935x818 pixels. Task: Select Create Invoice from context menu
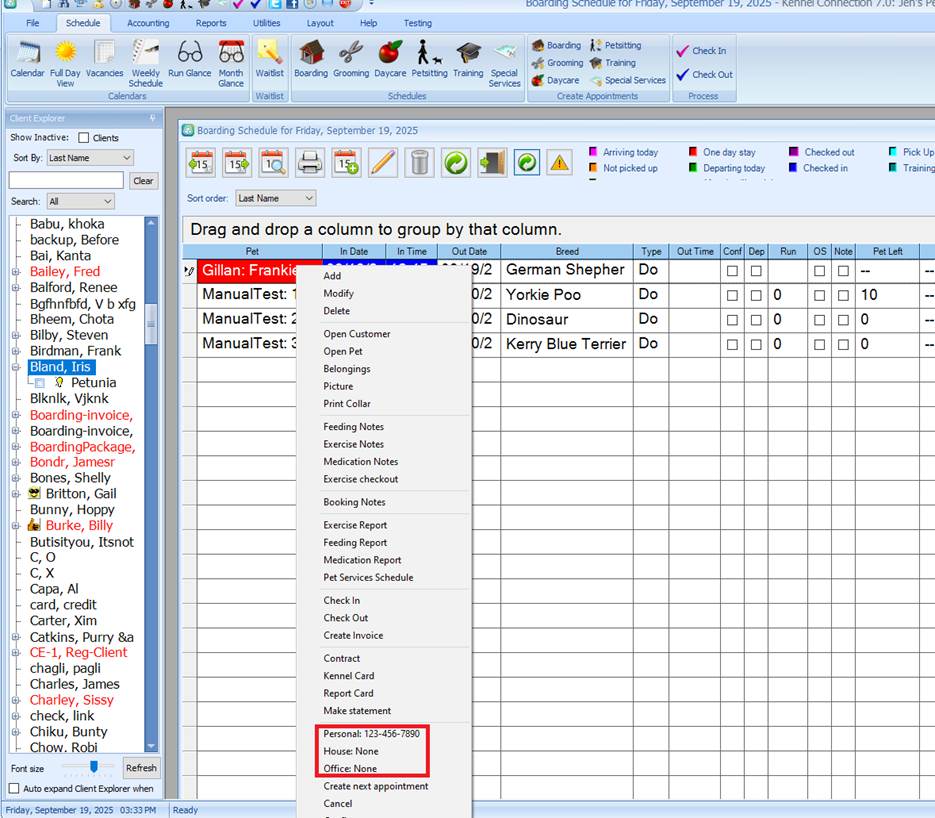[353, 636]
